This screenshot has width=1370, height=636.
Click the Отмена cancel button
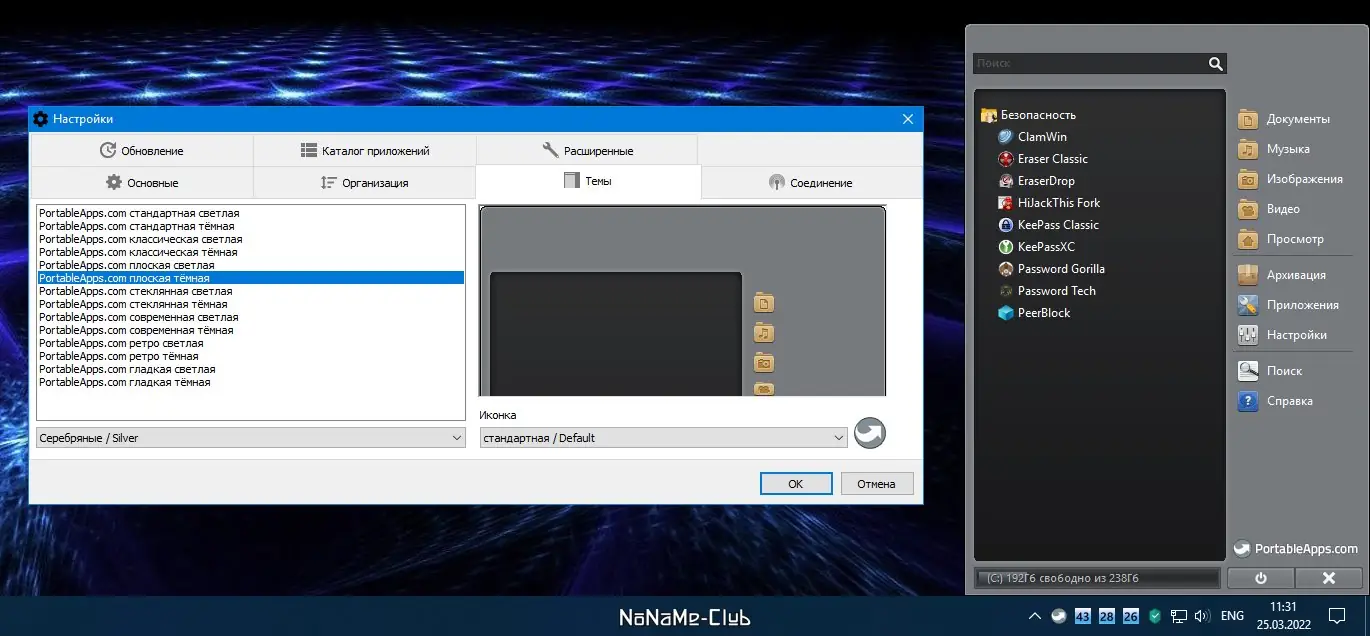[876, 484]
